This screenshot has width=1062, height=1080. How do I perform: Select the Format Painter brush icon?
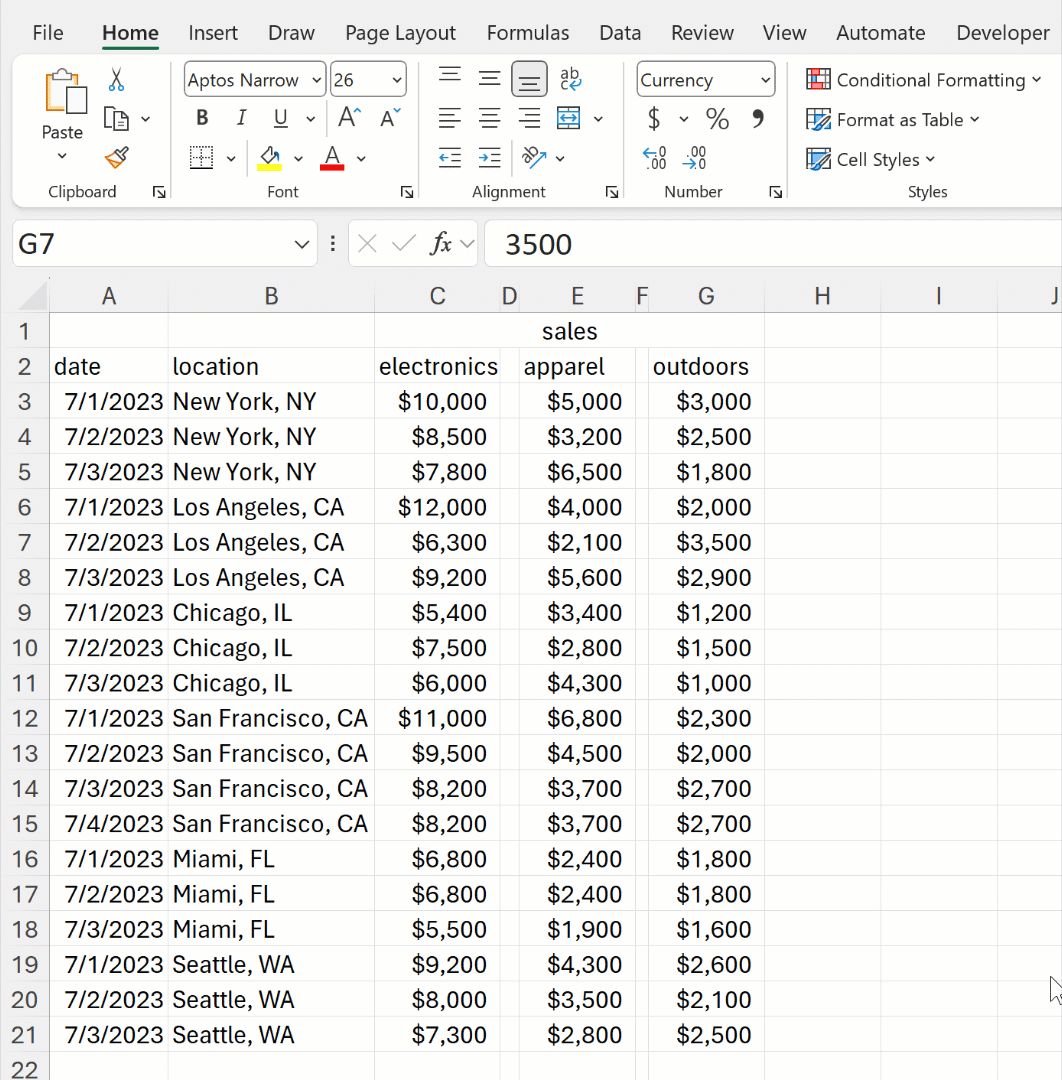coord(116,158)
